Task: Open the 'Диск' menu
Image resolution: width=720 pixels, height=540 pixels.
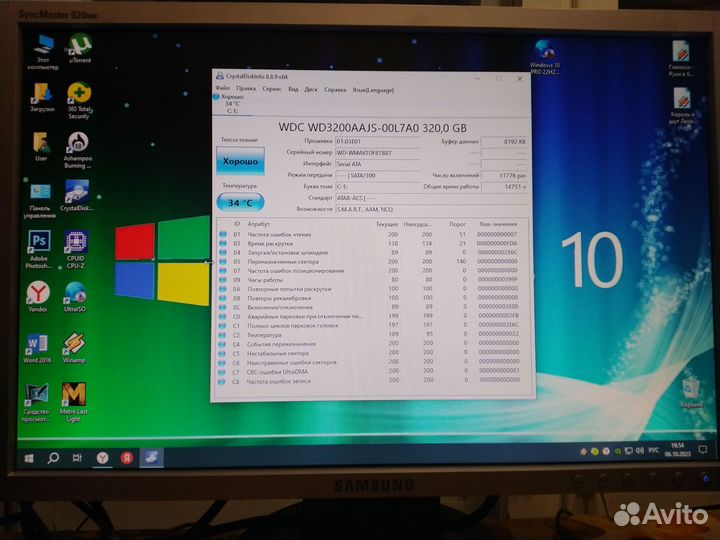Action: point(311,90)
